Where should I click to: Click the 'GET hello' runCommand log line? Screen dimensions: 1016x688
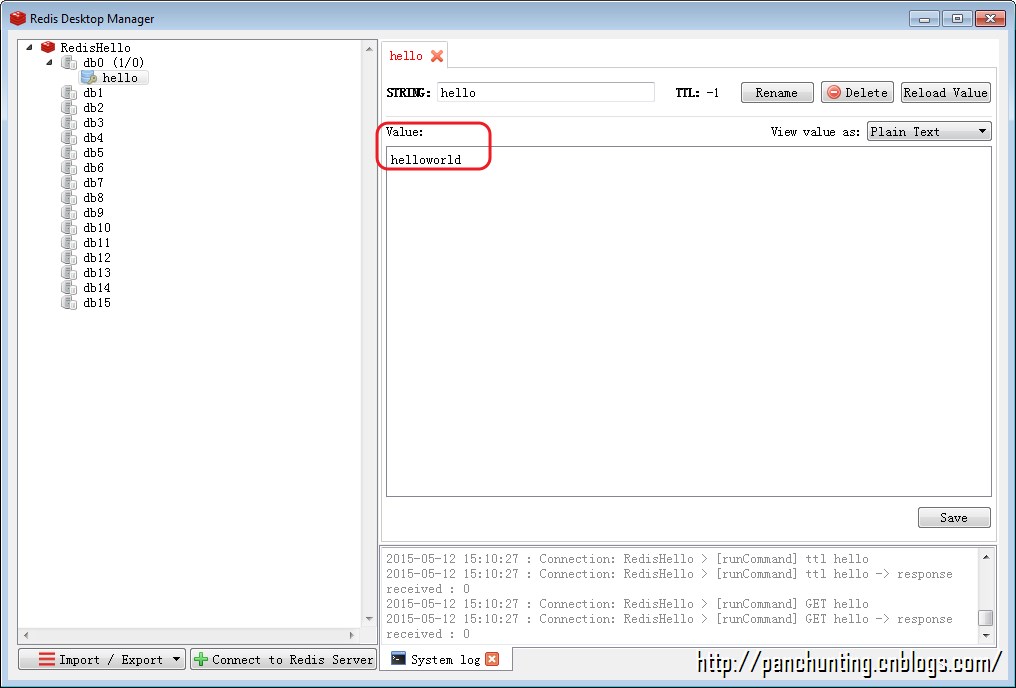[627, 604]
